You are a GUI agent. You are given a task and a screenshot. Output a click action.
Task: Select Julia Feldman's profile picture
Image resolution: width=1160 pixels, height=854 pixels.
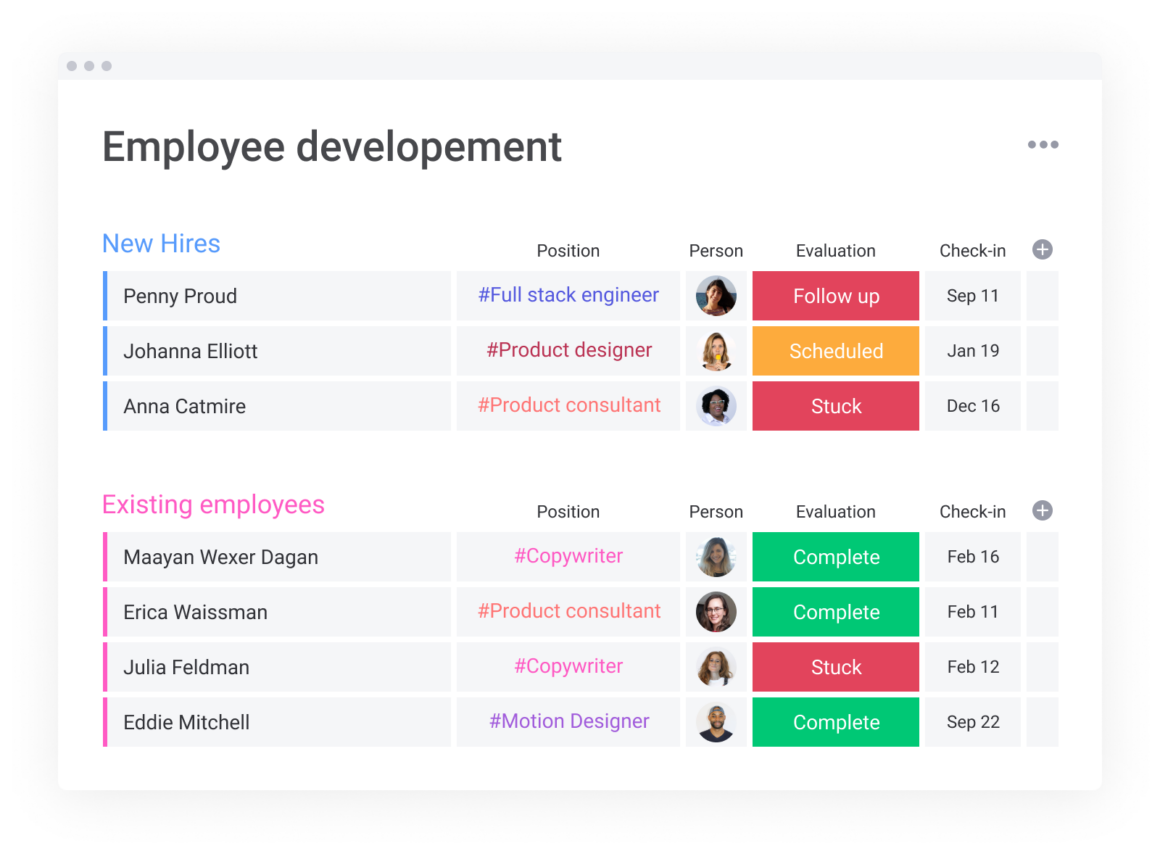716,667
